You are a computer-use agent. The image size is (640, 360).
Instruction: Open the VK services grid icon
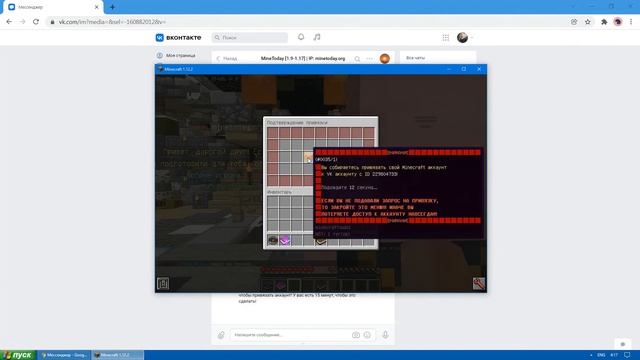tap(446, 38)
